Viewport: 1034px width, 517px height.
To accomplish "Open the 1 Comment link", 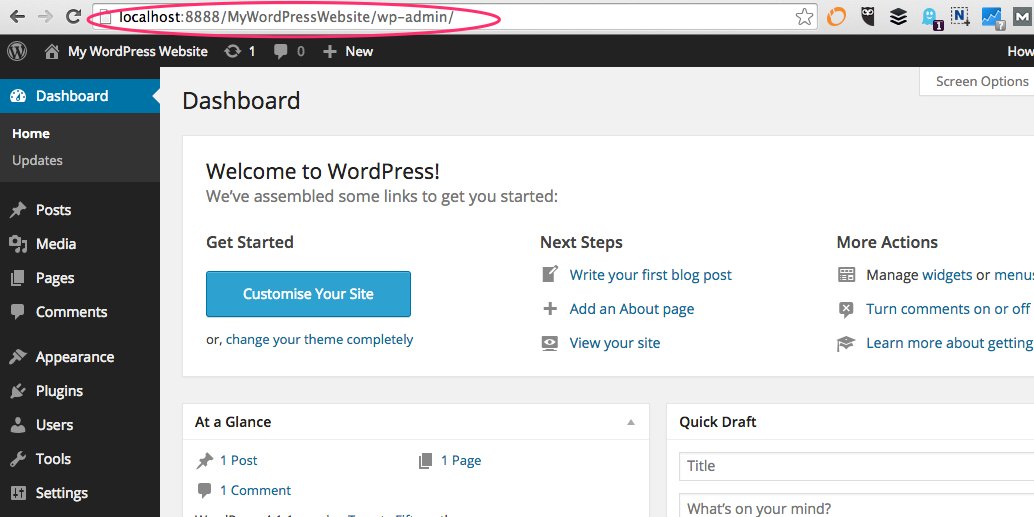I will [255, 491].
